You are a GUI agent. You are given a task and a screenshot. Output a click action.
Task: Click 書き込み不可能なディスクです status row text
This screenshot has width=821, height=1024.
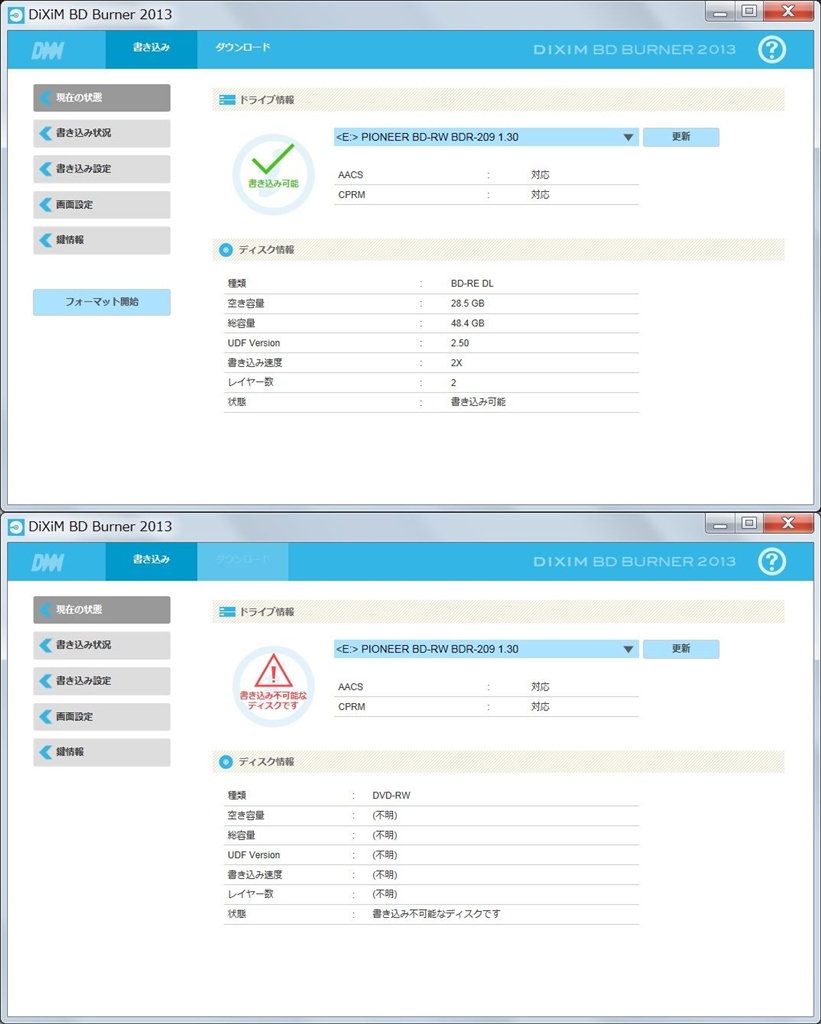[436, 914]
